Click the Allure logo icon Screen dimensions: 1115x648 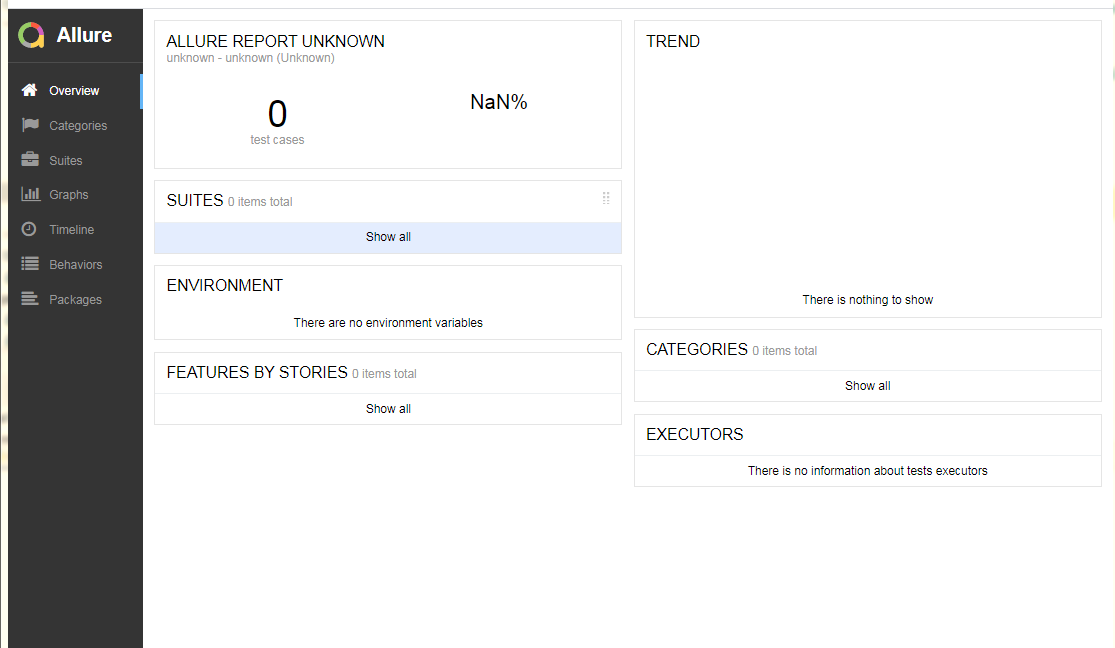(x=31, y=35)
